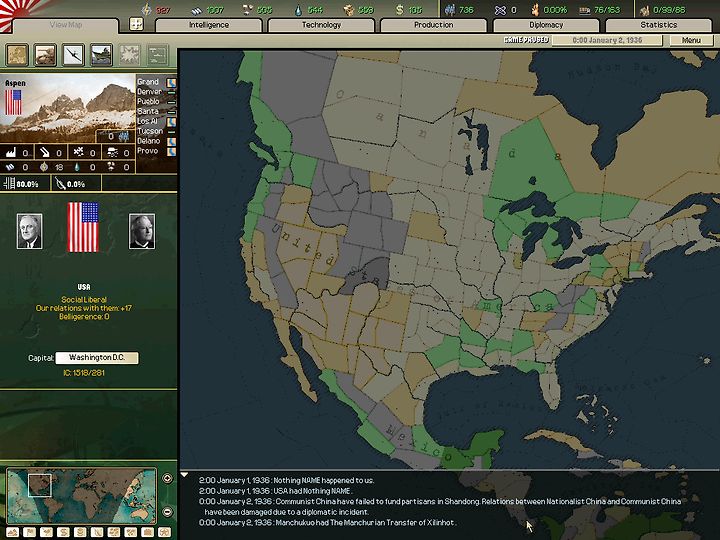The width and height of the screenshot is (720, 540).
Task: Click log entry 'USA had Nothing NAME'
Action: (x=276, y=491)
